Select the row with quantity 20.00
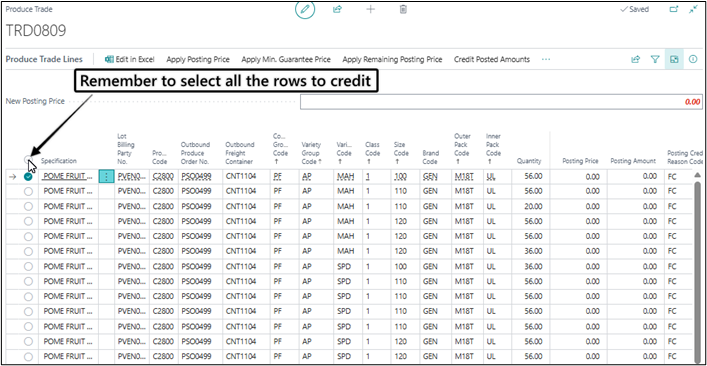Viewport: 707px width, 366px height. point(28,206)
